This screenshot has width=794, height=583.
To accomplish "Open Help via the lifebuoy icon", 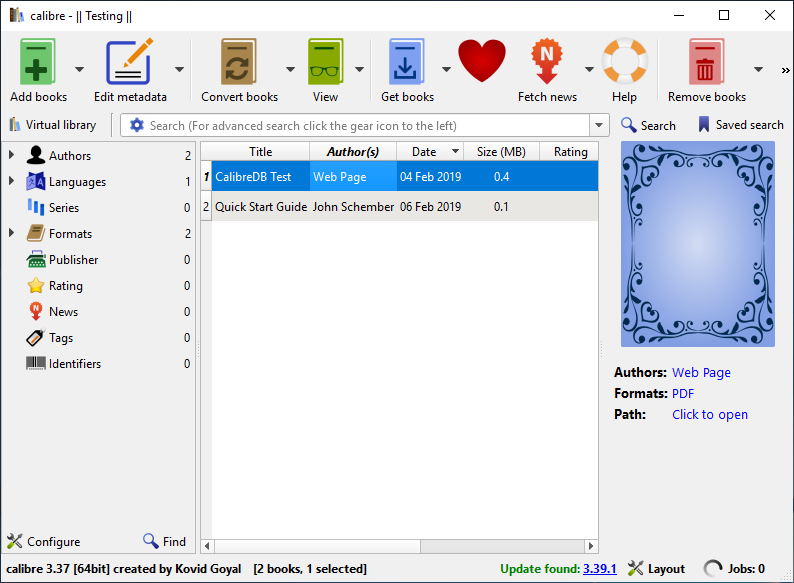I will coord(624,61).
